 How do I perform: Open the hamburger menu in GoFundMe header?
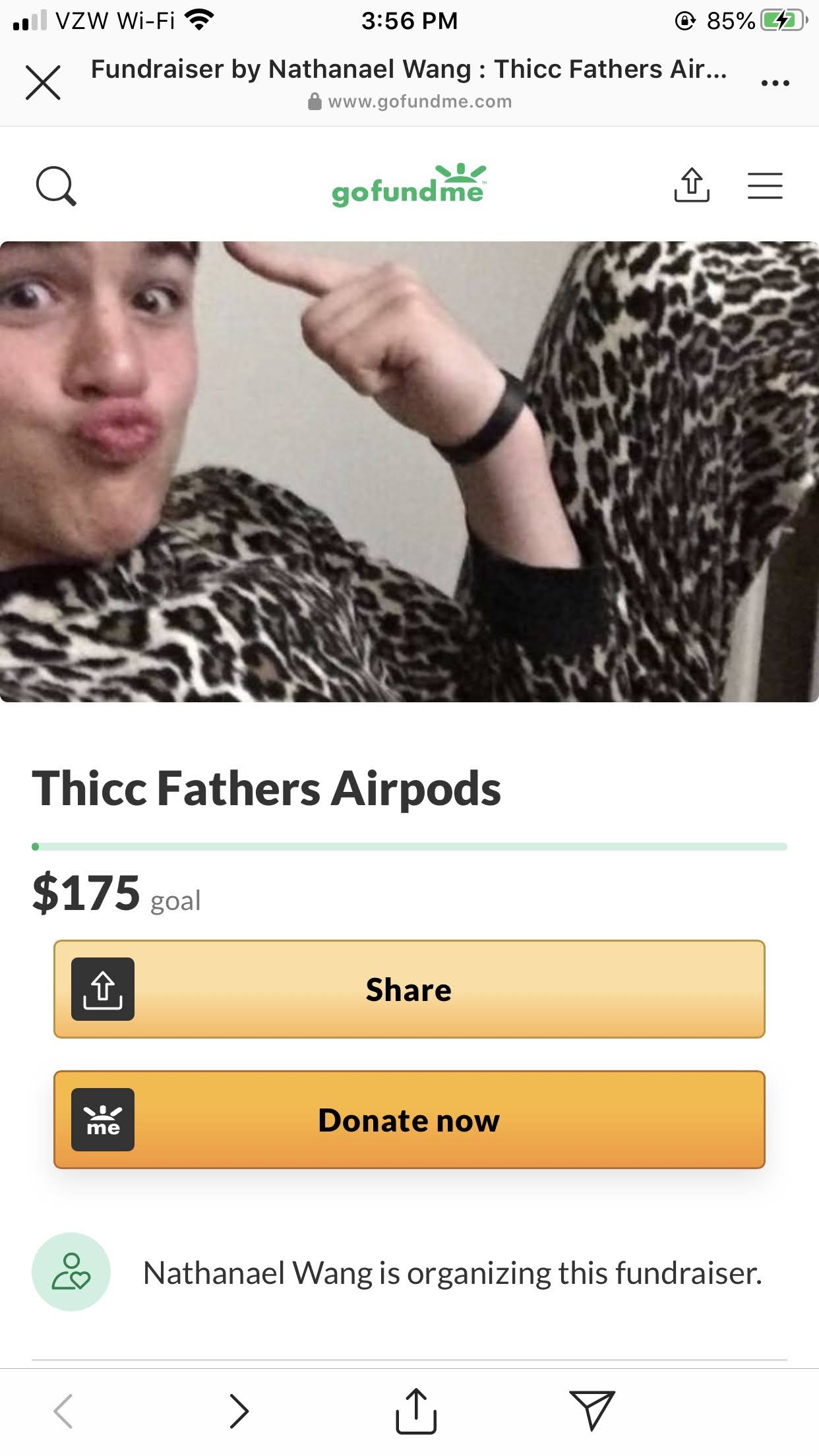click(x=765, y=185)
